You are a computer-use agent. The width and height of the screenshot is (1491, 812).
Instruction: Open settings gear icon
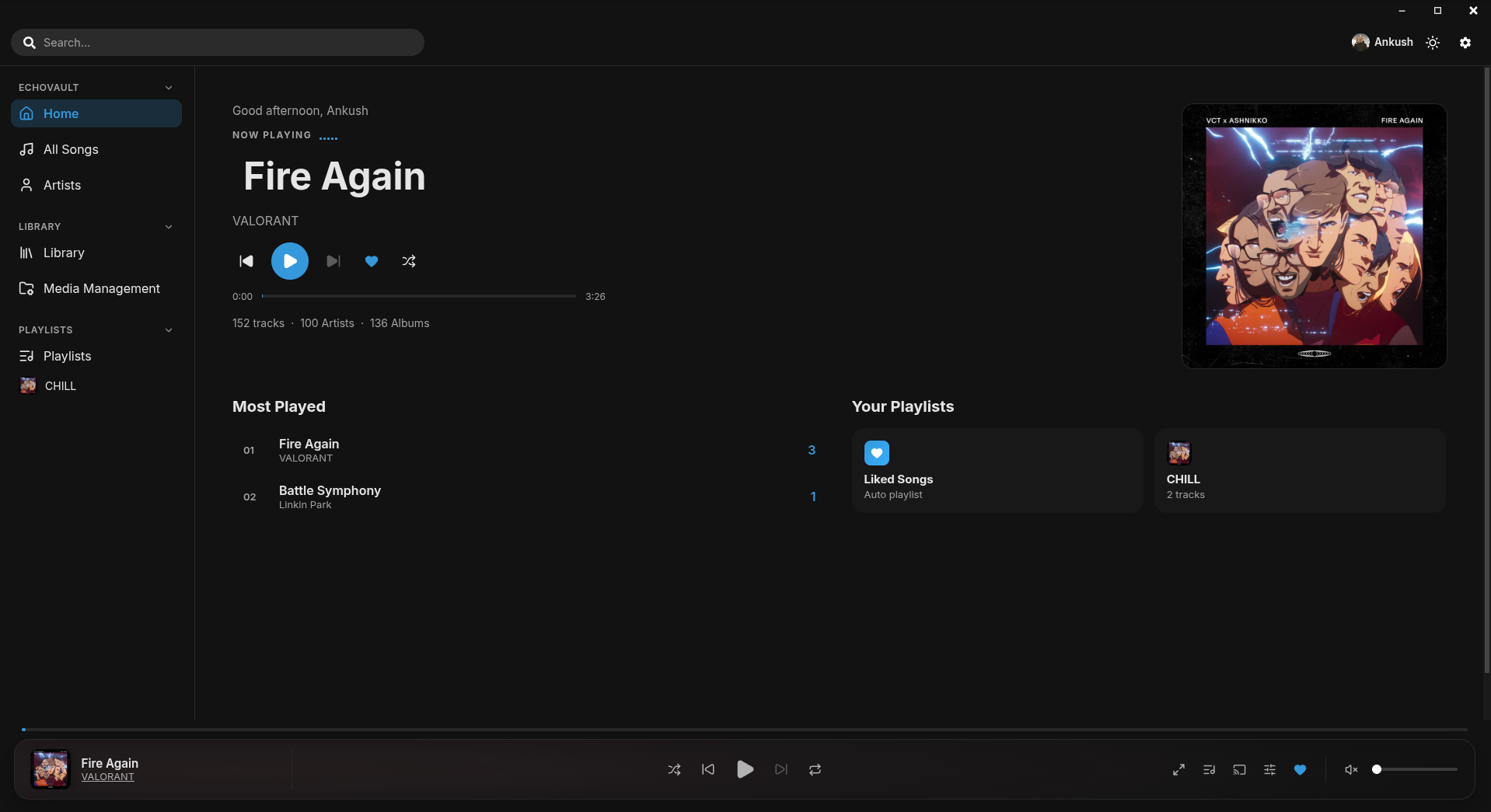tap(1465, 43)
